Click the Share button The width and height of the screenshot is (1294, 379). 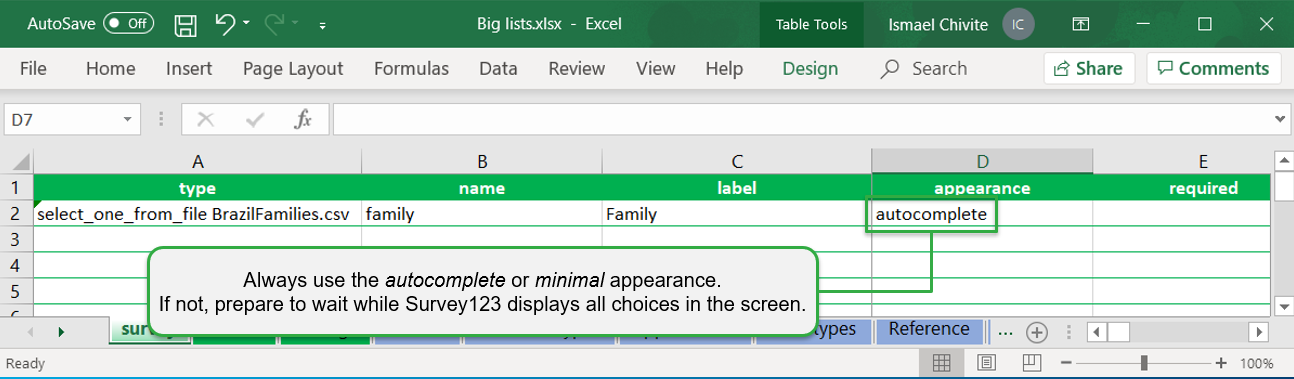pyautogui.click(x=1089, y=68)
